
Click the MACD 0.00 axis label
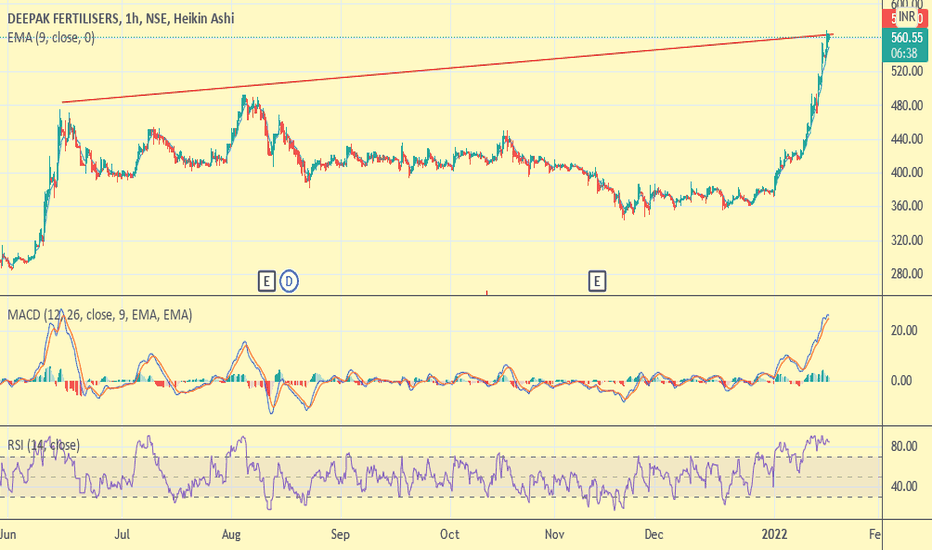coord(901,381)
